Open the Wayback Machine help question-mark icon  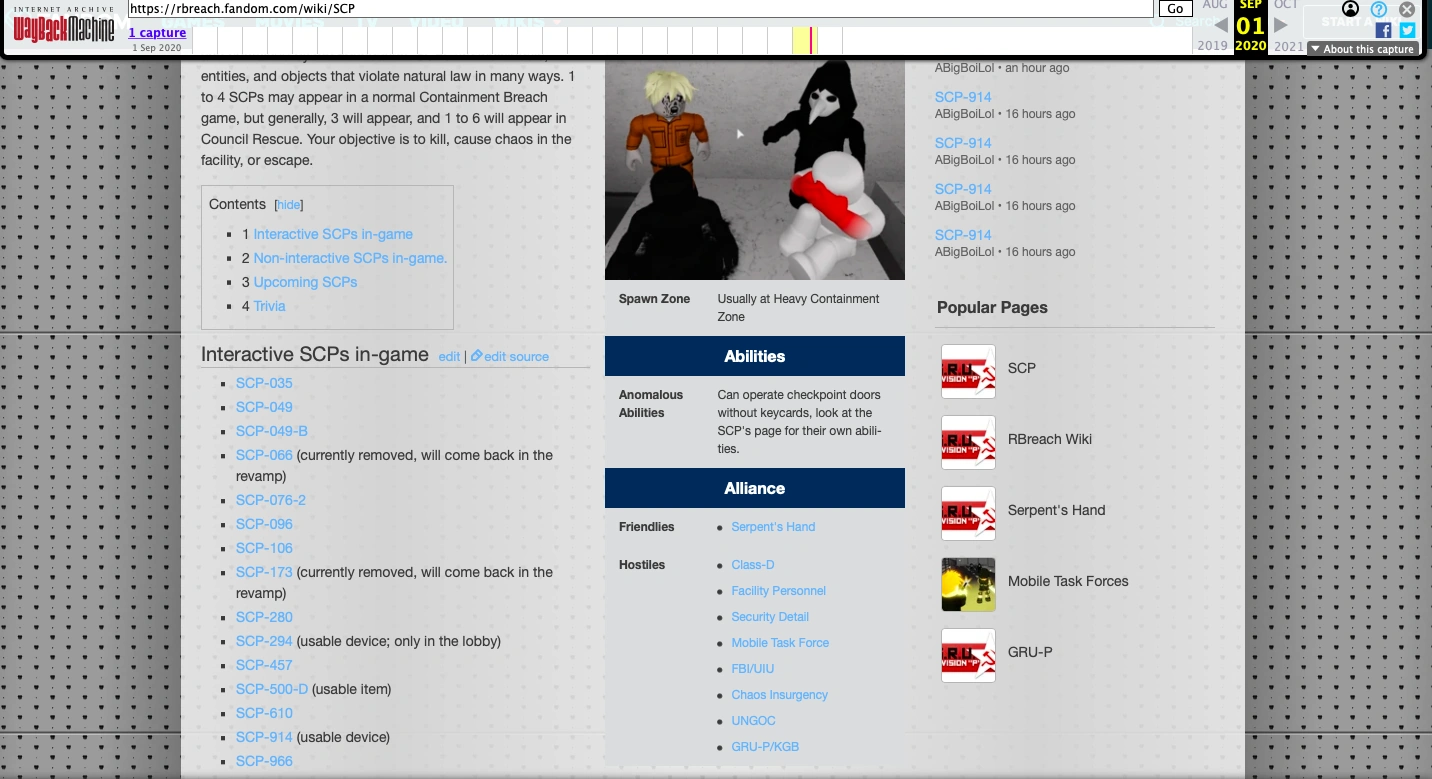point(1378,9)
